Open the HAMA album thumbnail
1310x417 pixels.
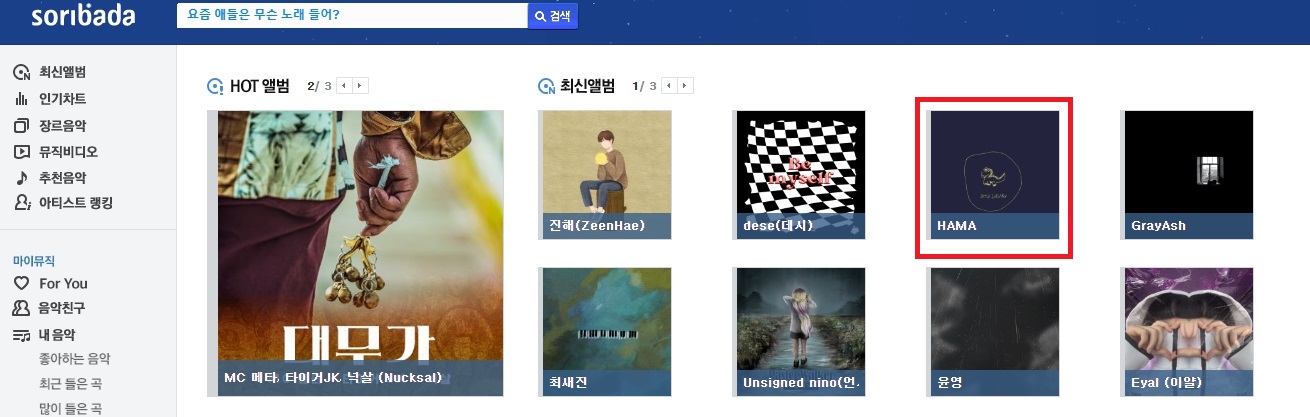tap(995, 175)
